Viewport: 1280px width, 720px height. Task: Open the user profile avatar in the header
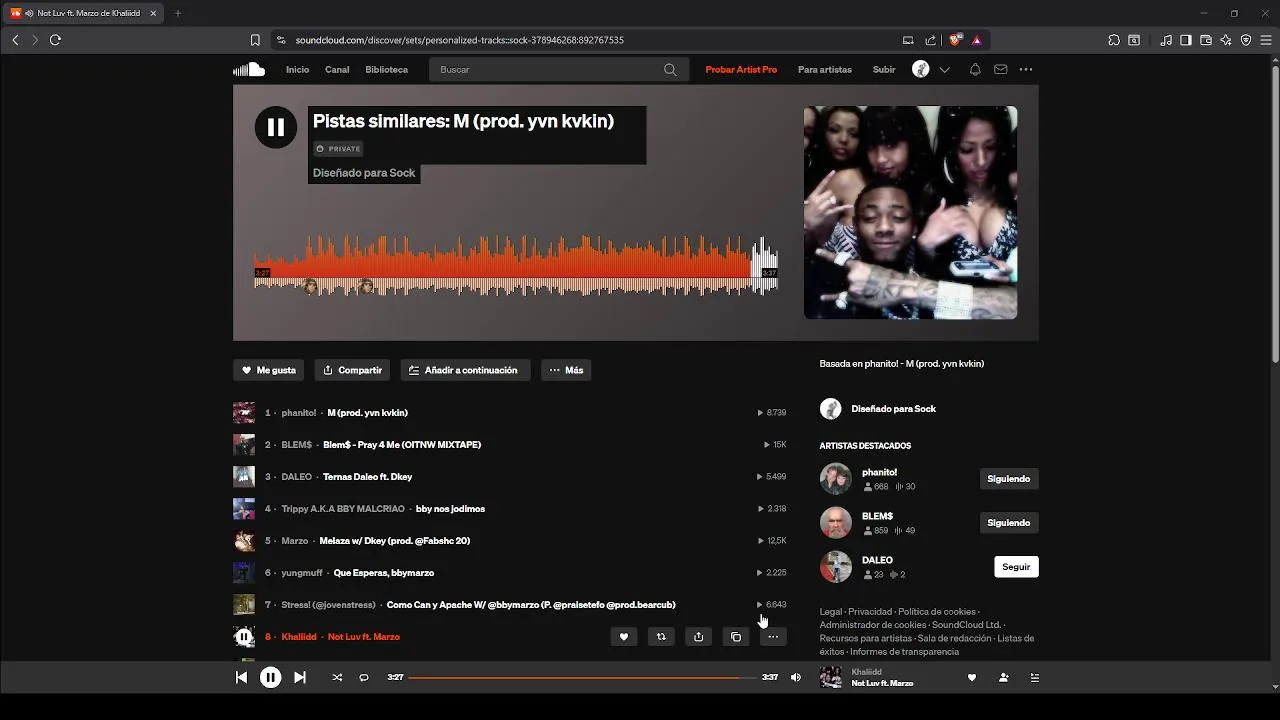(x=921, y=69)
